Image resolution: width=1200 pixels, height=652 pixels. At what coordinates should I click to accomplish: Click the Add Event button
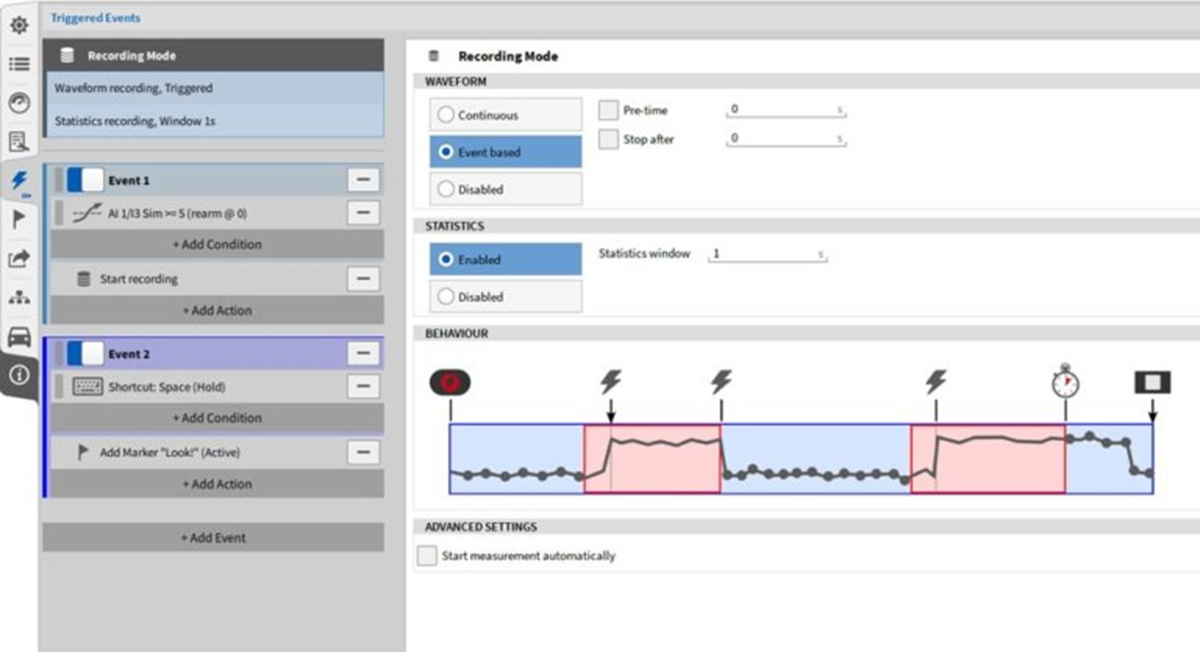point(213,537)
